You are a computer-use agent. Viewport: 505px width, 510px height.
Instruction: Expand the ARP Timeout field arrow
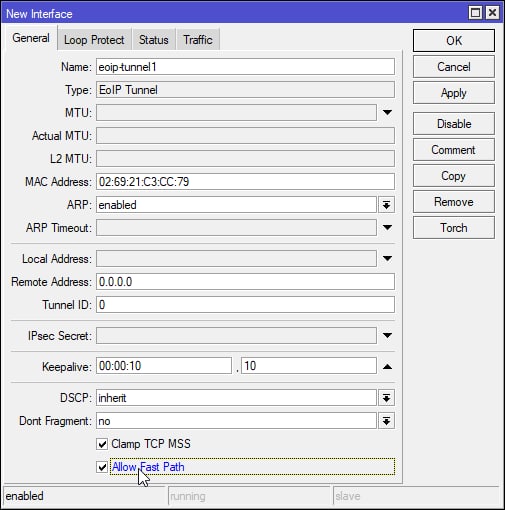(x=387, y=228)
